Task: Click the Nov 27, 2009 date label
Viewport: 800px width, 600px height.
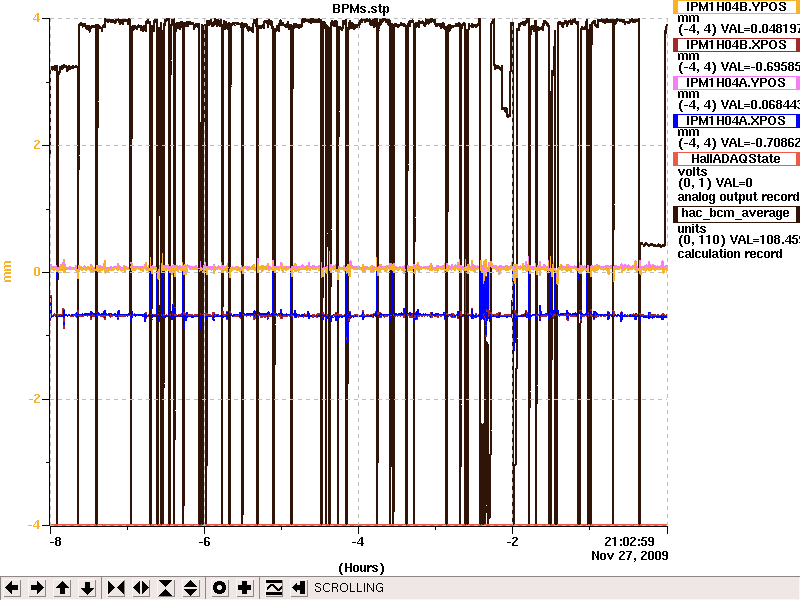Action: click(630, 556)
